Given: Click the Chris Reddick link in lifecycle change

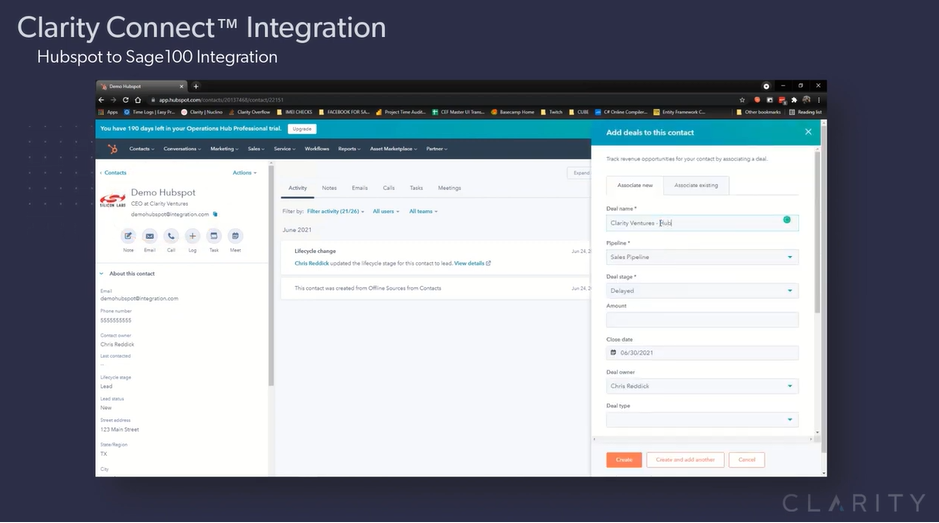Looking at the screenshot, I should pos(311,263).
